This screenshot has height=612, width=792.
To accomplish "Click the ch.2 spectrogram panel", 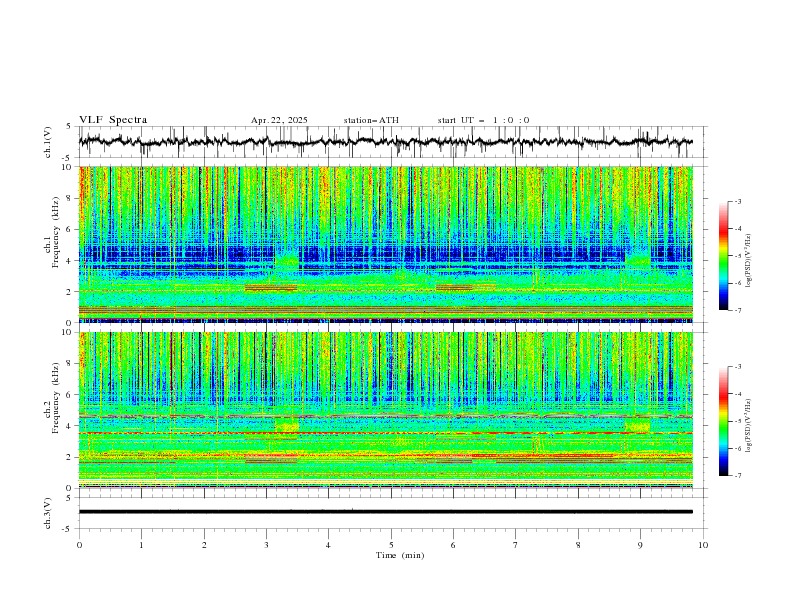I will (x=385, y=410).
